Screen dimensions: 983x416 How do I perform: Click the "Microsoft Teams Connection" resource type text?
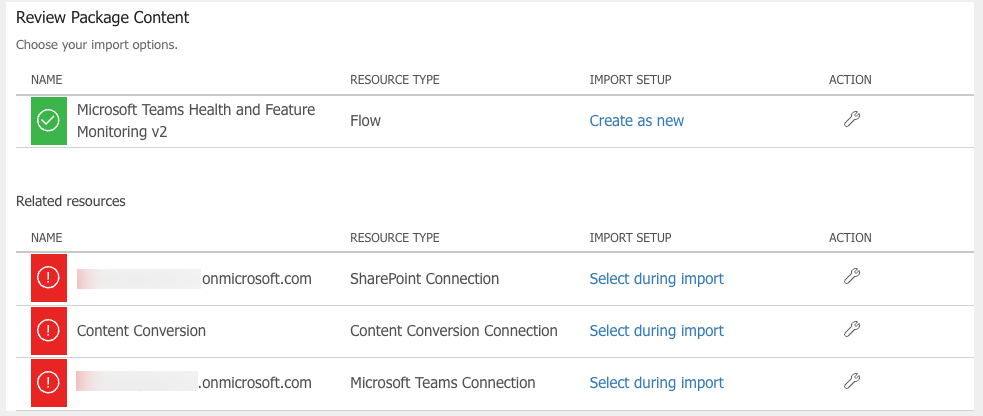click(442, 383)
